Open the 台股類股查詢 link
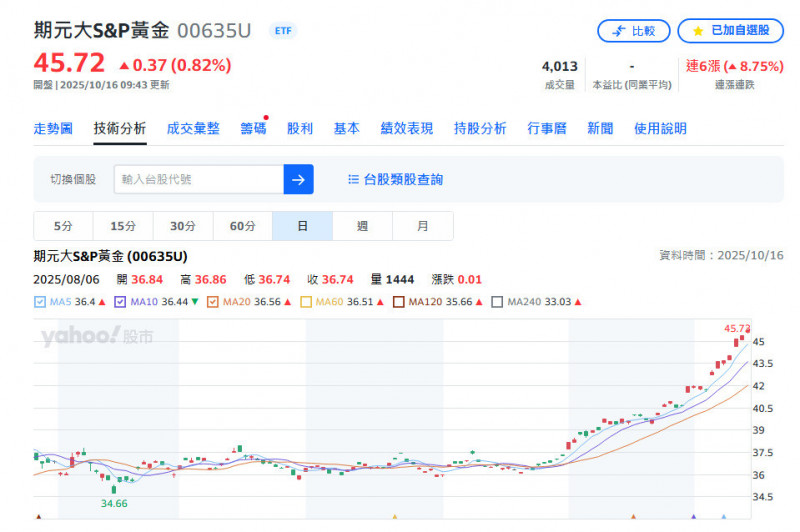800x532 pixels. tap(403, 180)
